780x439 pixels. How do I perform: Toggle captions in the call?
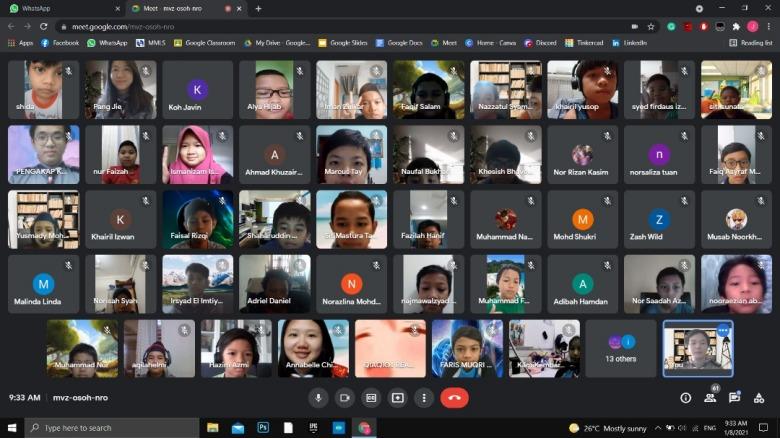(371, 397)
